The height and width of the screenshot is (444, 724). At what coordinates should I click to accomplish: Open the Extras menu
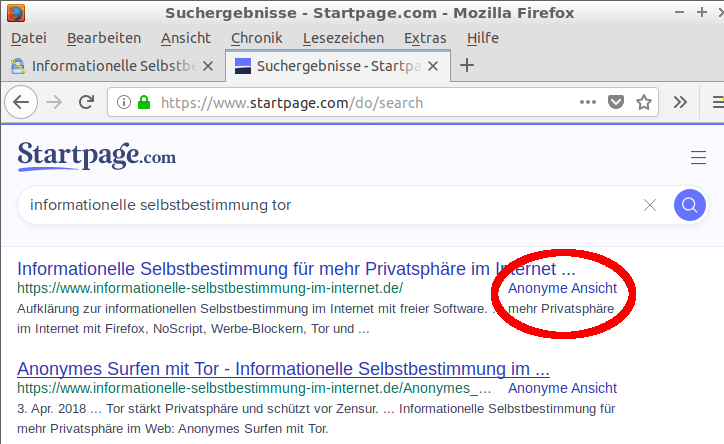[x=425, y=38]
